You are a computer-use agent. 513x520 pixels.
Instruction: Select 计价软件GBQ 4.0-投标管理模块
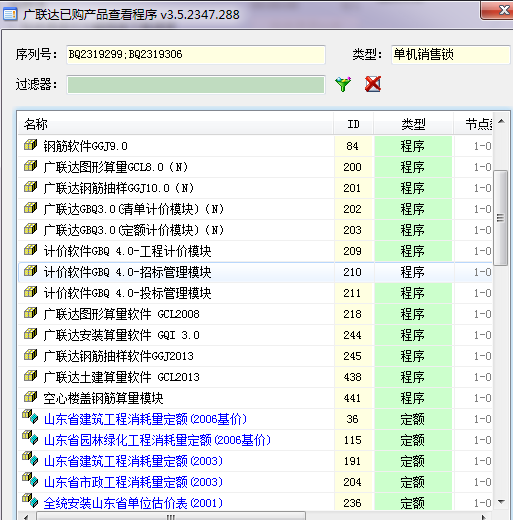(x=255, y=293)
